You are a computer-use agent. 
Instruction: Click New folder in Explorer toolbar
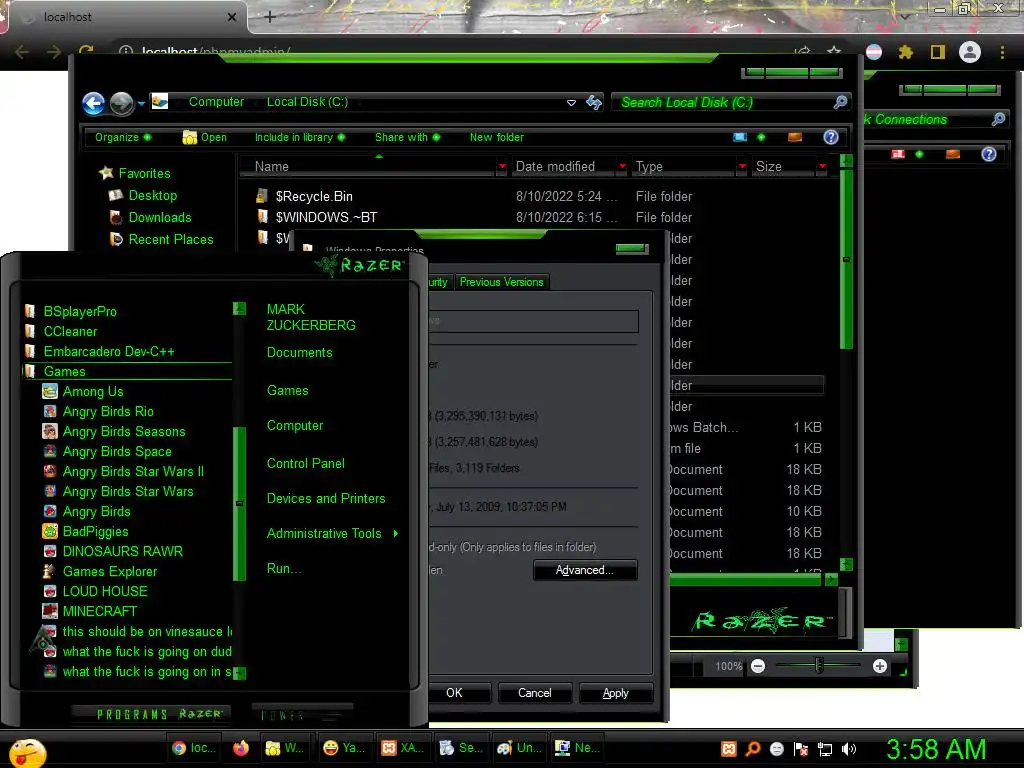point(496,137)
